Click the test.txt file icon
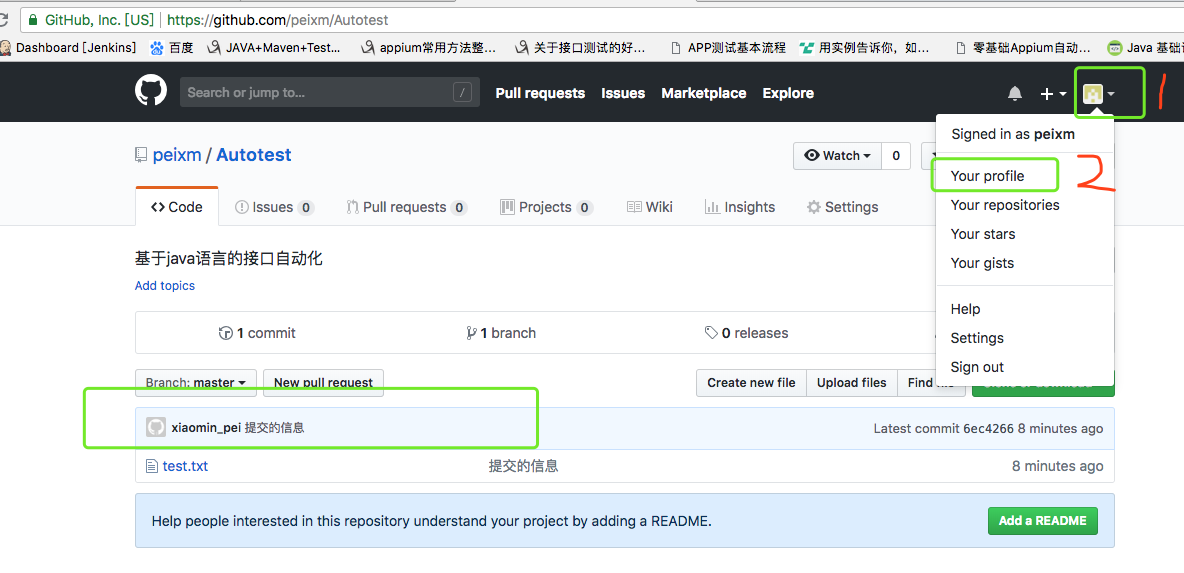 pyautogui.click(x=151, y=466)
